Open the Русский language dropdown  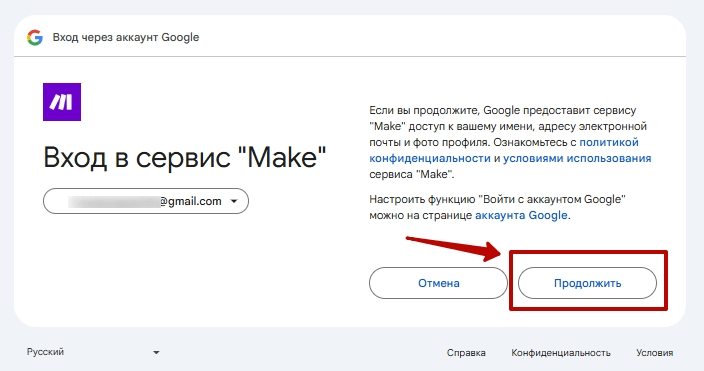[x=93, y=352]
